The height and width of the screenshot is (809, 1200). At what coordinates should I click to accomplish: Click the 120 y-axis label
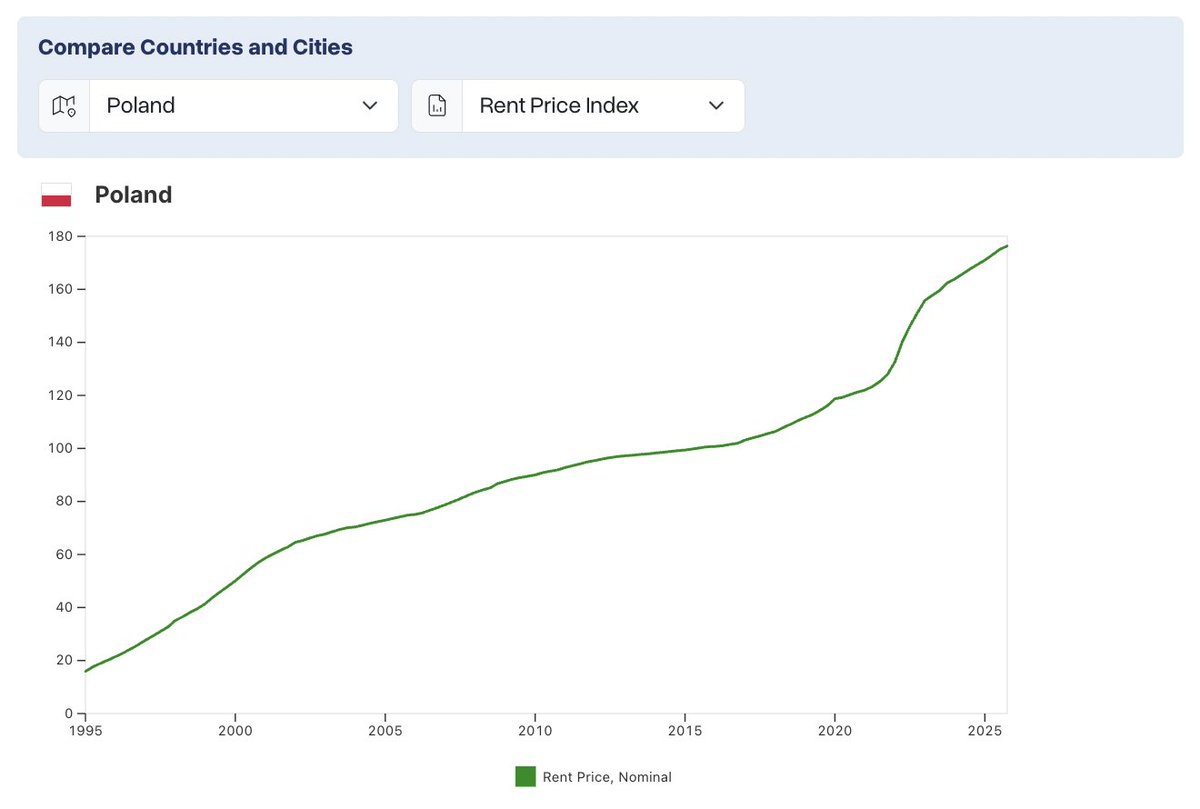click(60, 395)
